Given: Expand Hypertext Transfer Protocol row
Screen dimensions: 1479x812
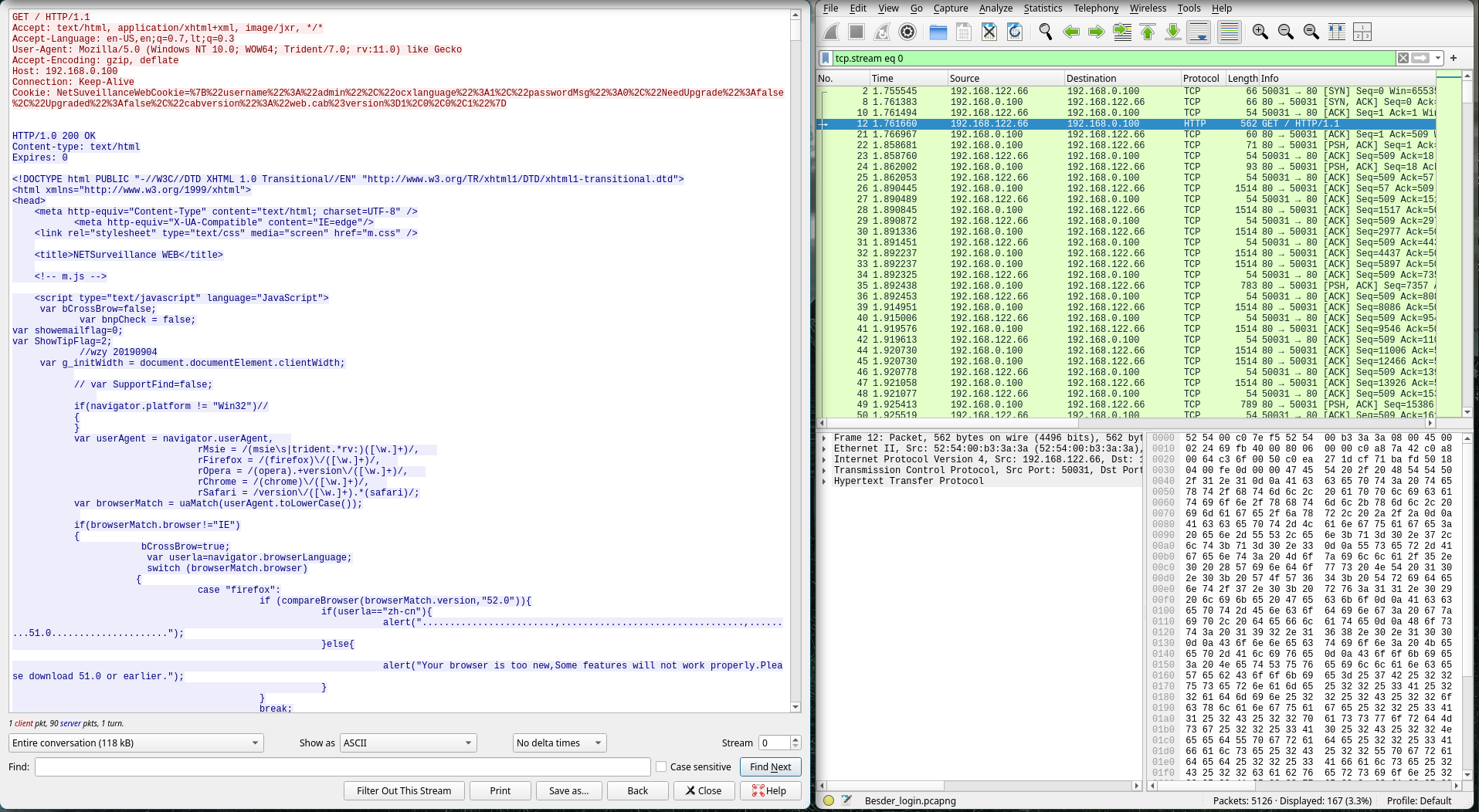Looking at the screenshot, I should click(x=824, y=481).
